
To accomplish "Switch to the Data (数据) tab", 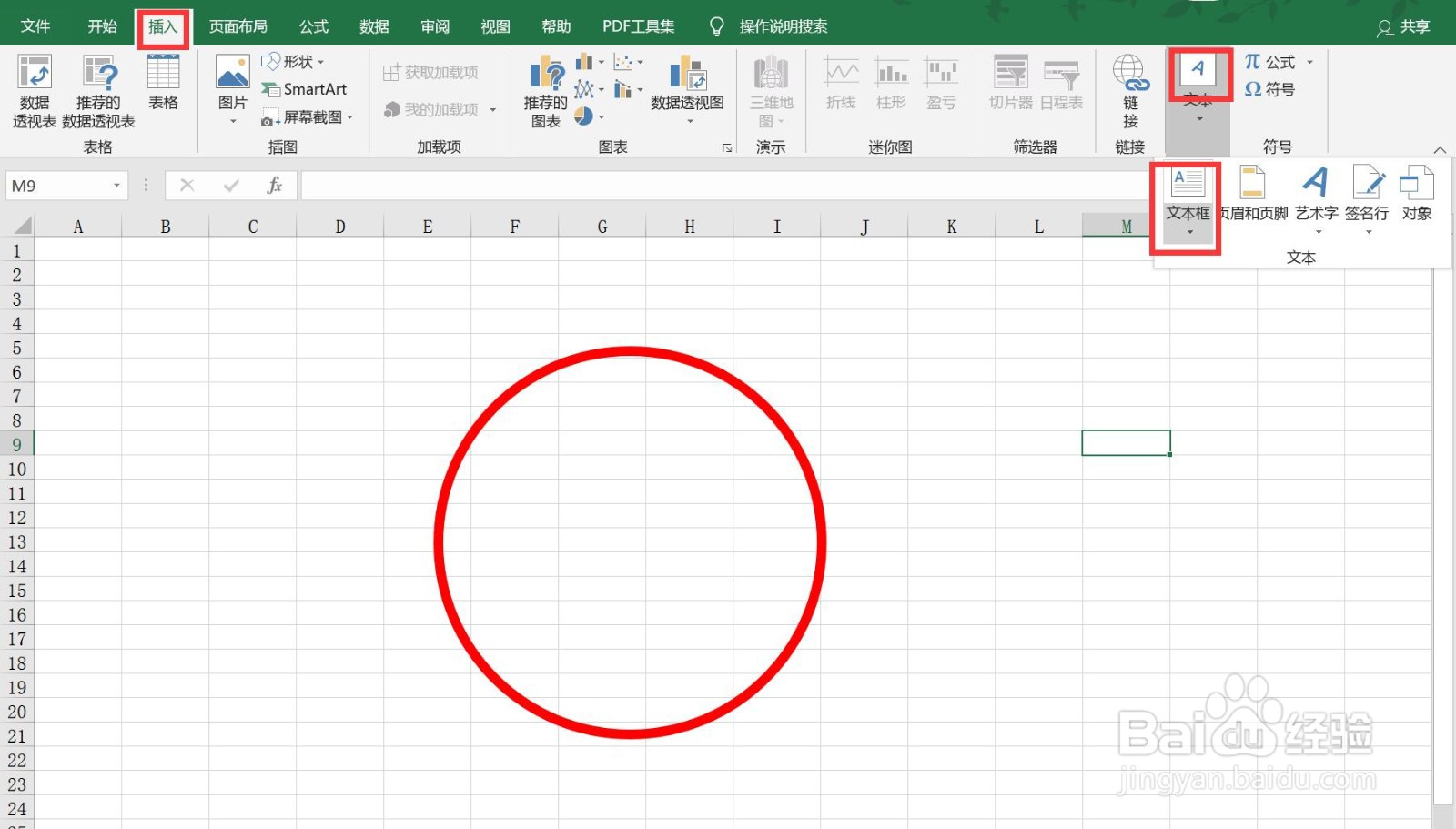I will (x=374, y=26).
